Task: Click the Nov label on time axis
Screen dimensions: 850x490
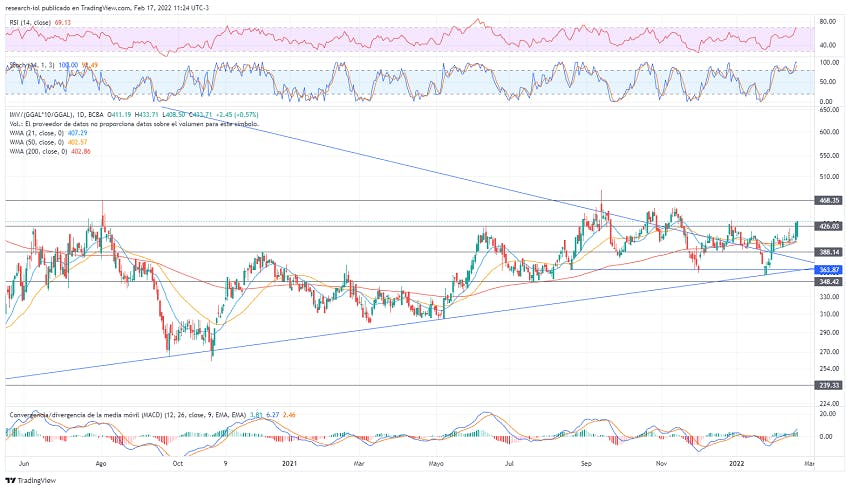Action: pyautogui.click(x=661, y=464)
